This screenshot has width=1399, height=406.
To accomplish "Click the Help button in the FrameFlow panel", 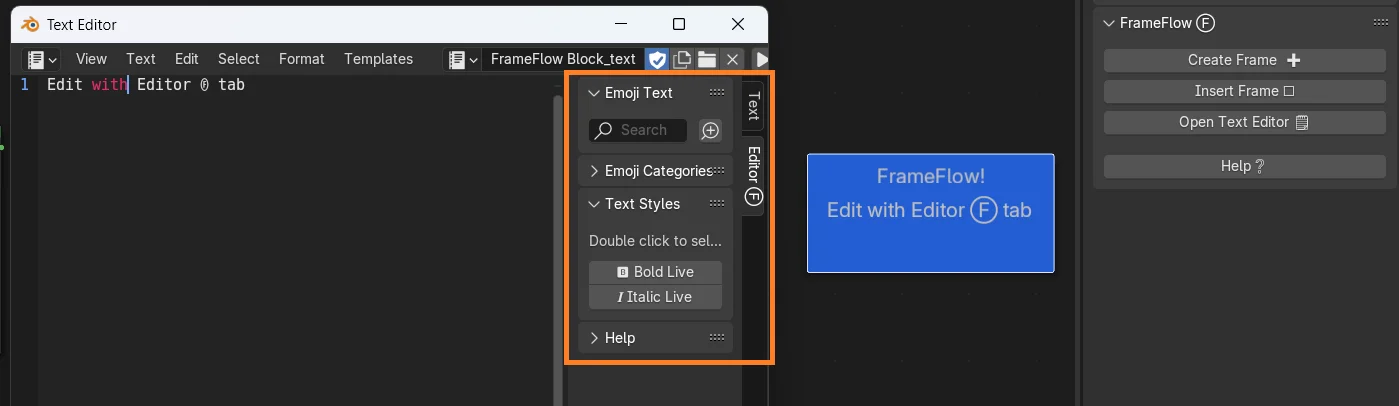I will click(x=1244, y=166).
